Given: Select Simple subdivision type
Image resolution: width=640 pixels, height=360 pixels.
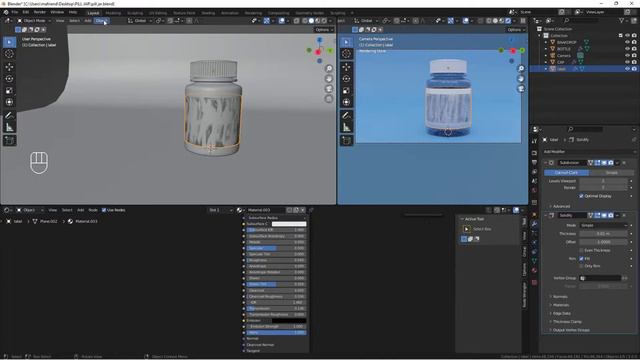Looking at the screenshot, I should click(x=611, y=173).
